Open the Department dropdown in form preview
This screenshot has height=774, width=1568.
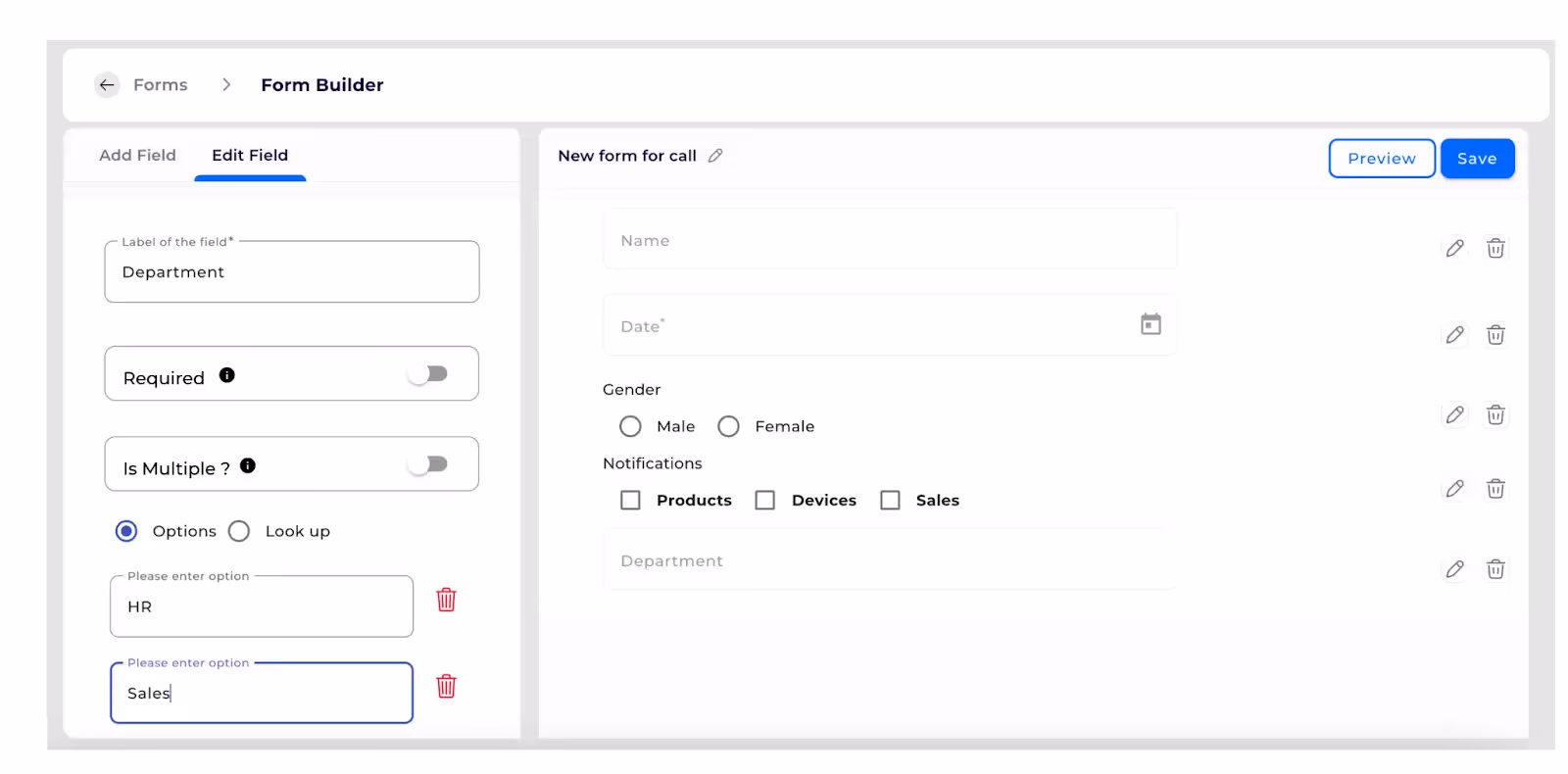point(890,559)
